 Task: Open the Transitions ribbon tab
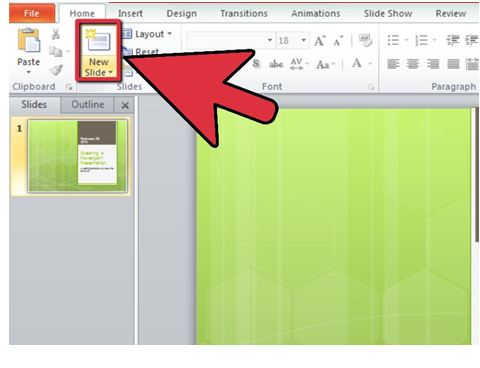244,13
